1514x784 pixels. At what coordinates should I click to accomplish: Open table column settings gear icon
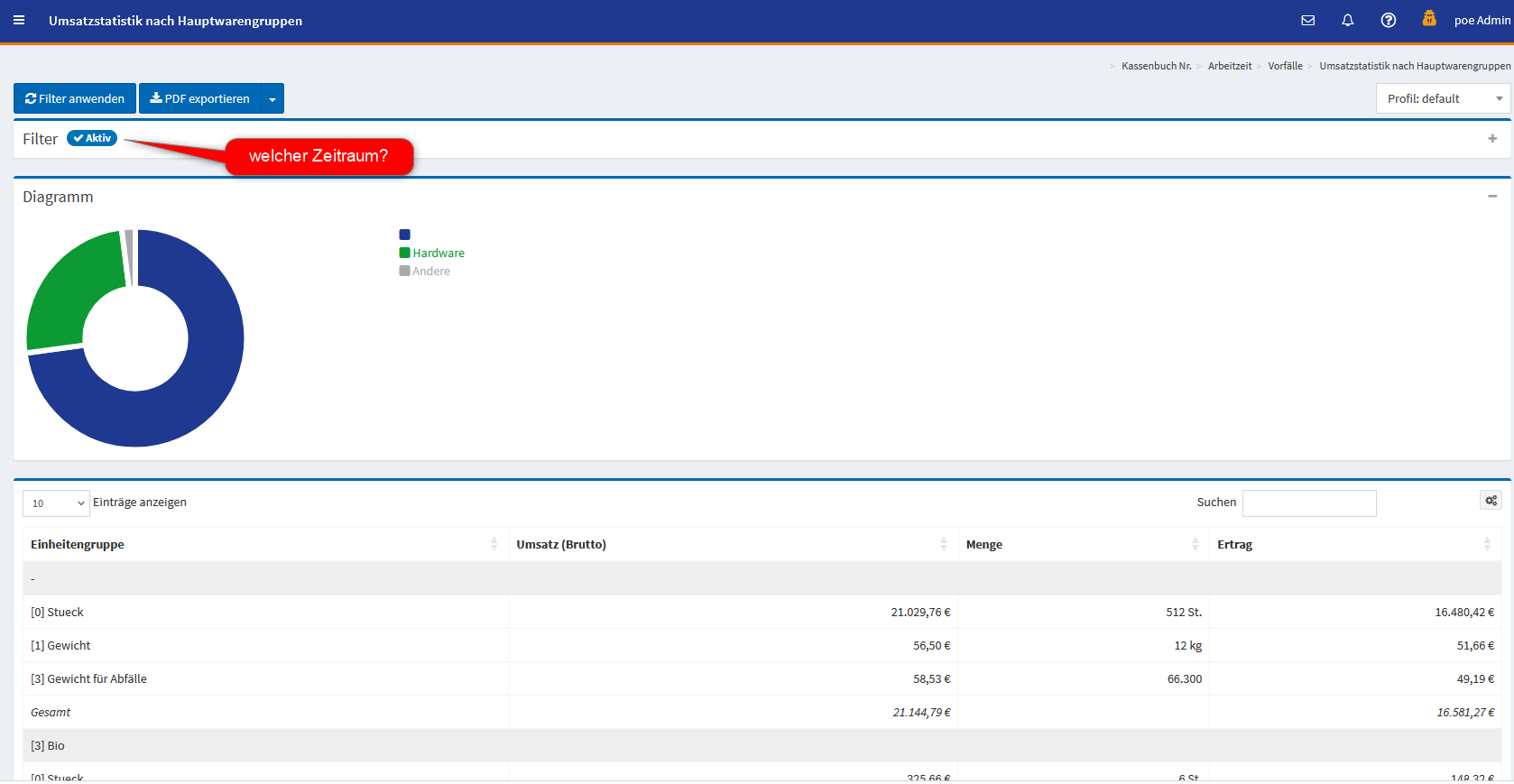click(x=1491, y=501)
